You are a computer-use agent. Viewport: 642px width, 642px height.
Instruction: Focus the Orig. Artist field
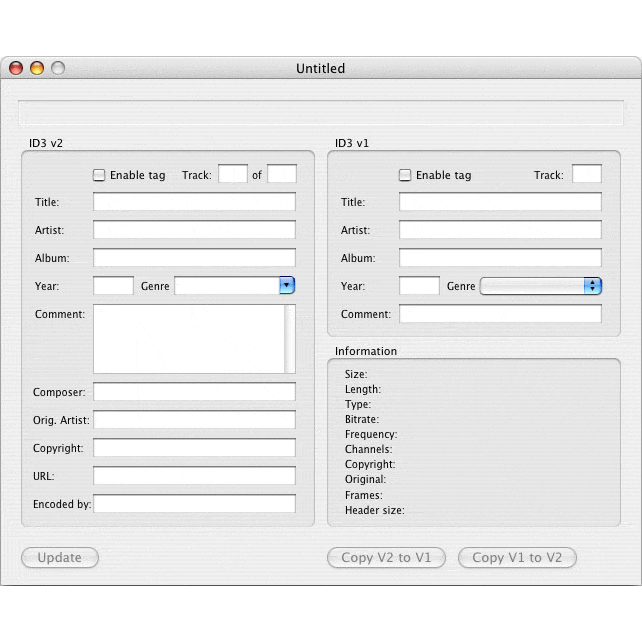pyautogui.click(x=194, y=420)
